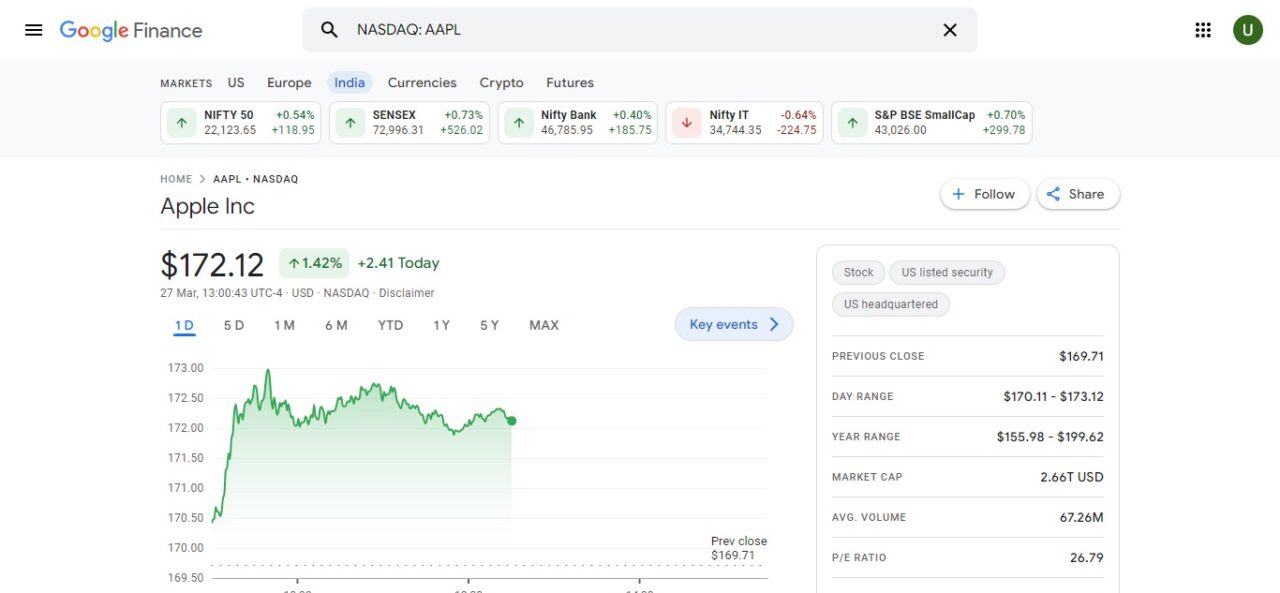
Task: Click the Stock tag chip
Action: 858,272
